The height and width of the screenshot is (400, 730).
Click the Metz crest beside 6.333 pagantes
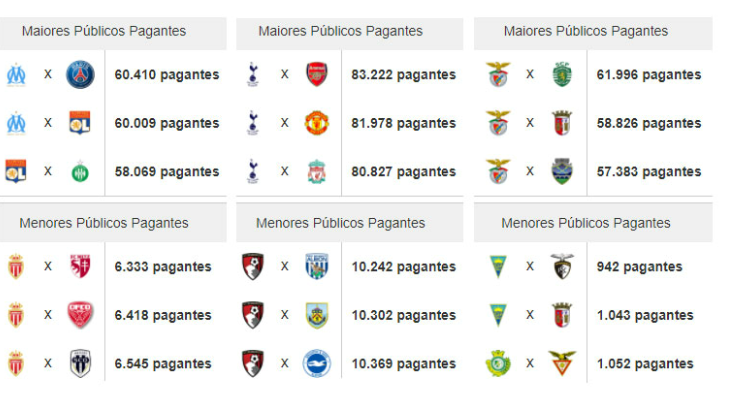[80, 267]
